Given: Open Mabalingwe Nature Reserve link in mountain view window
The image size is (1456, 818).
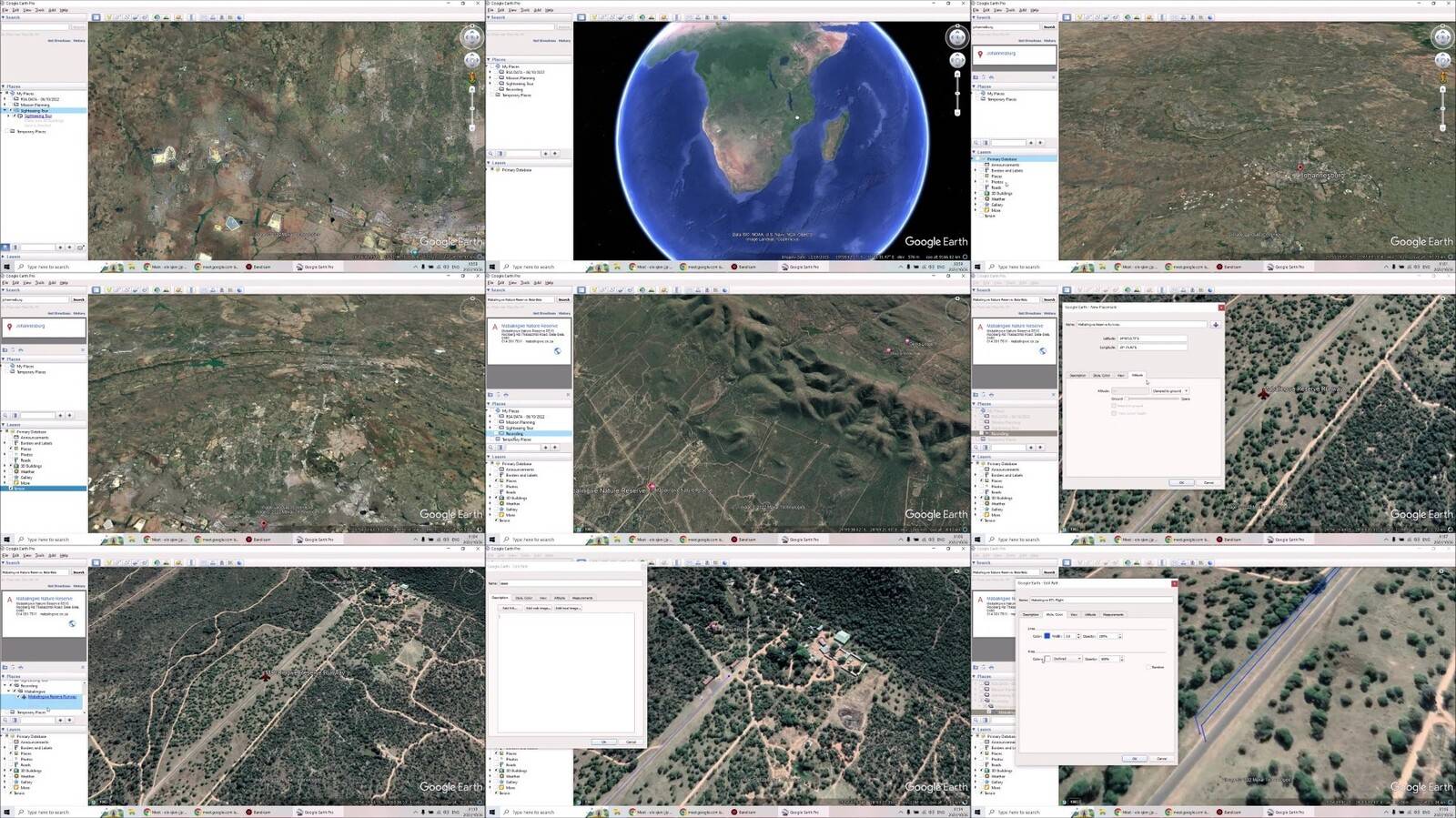Looking at the screenshot, I should [530, 326].
